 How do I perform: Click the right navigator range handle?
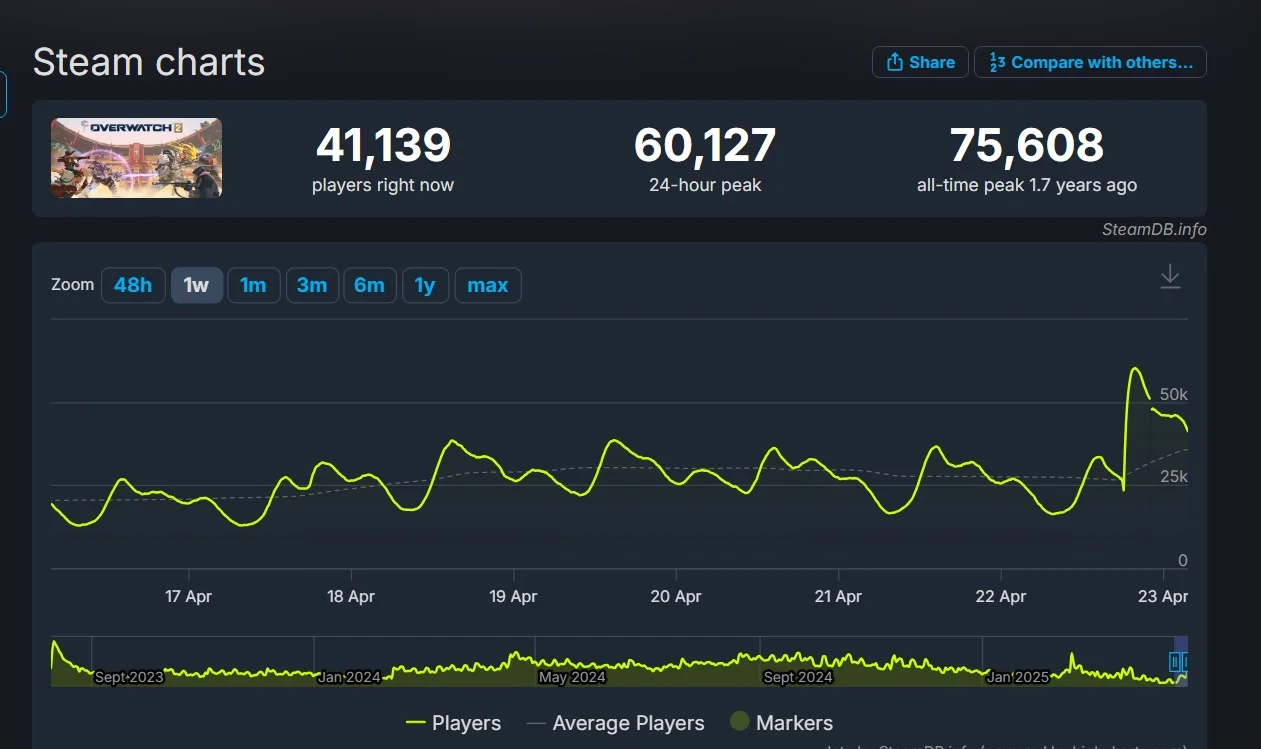tap(1185, 662)
